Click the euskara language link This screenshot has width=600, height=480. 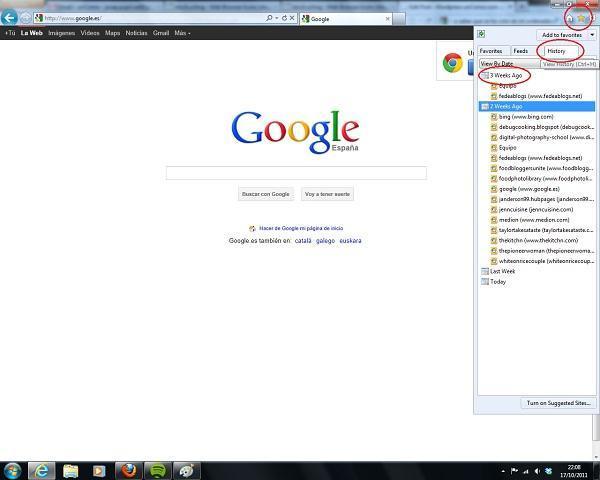click(x=350, y=241)
